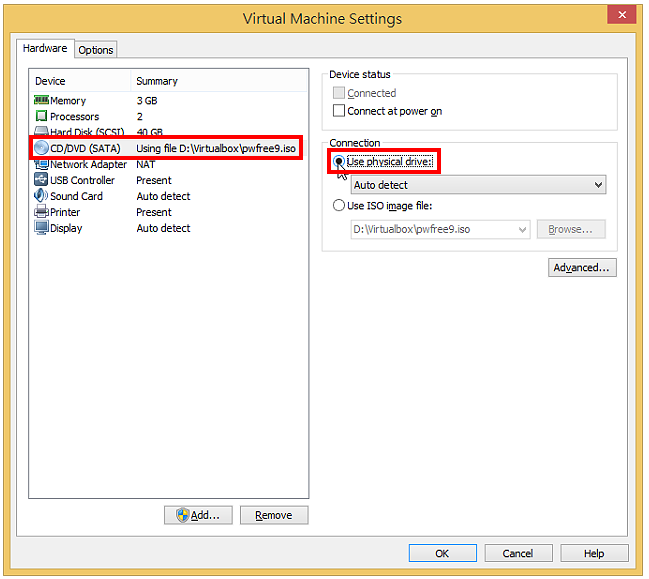Viewport: 649px width, 579px height.
Task: Select the Sound Card row label
Action: [x=77, y=197]
